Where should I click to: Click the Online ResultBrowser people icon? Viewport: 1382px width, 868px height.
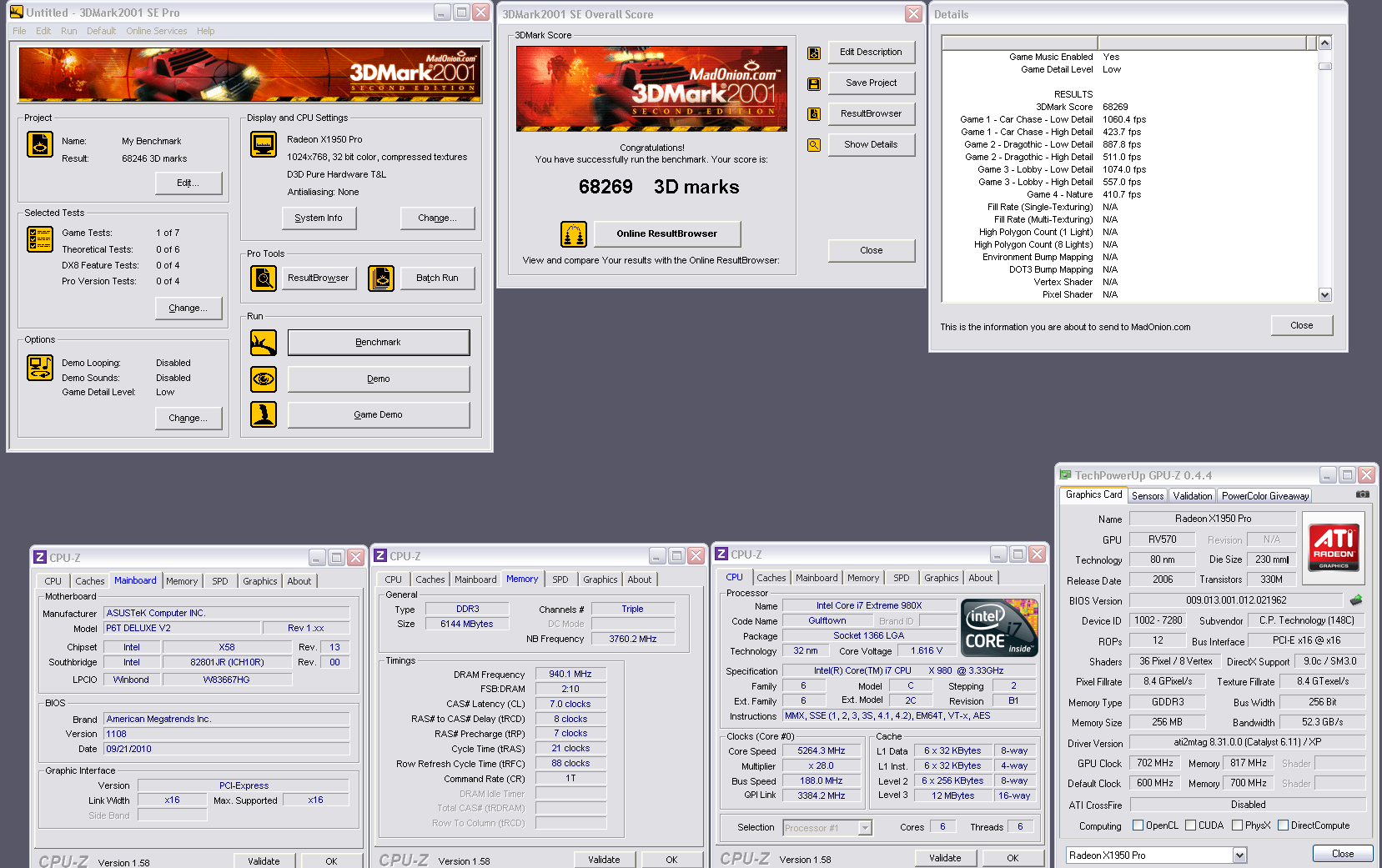point(574,234)
